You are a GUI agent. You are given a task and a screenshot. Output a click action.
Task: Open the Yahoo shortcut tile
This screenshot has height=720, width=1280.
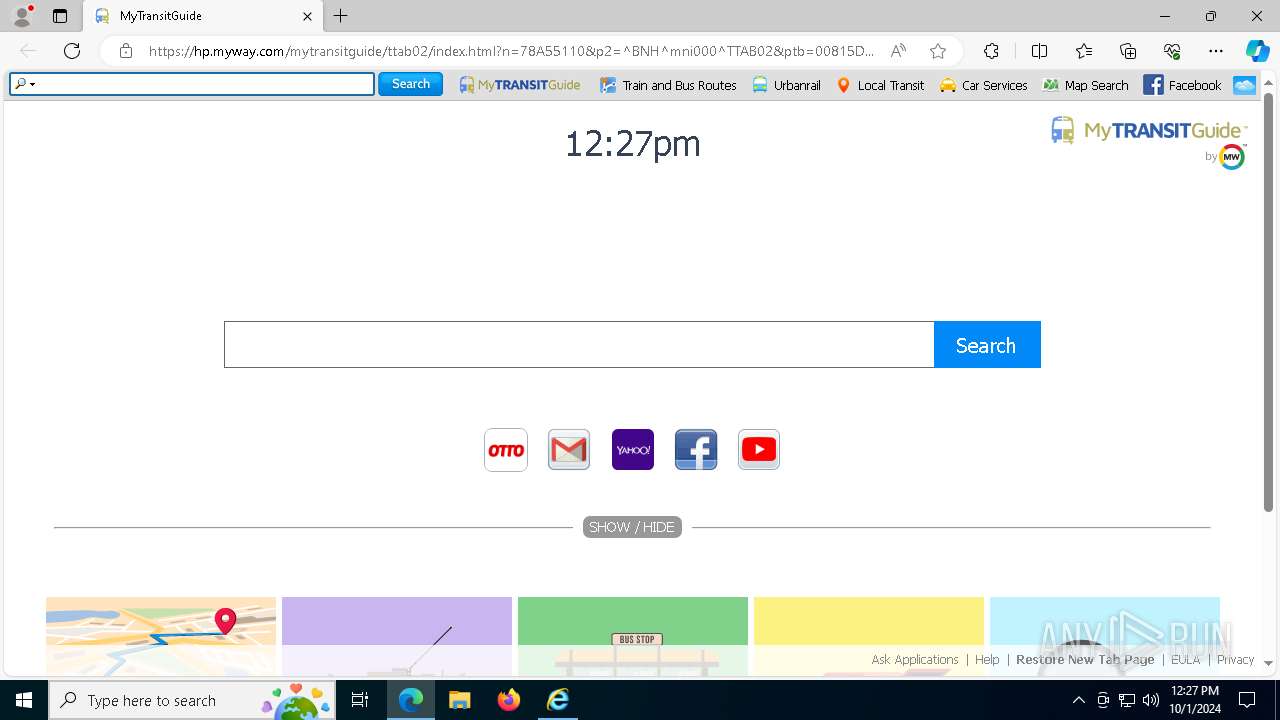pyautogui.click(x=633, y=450)
